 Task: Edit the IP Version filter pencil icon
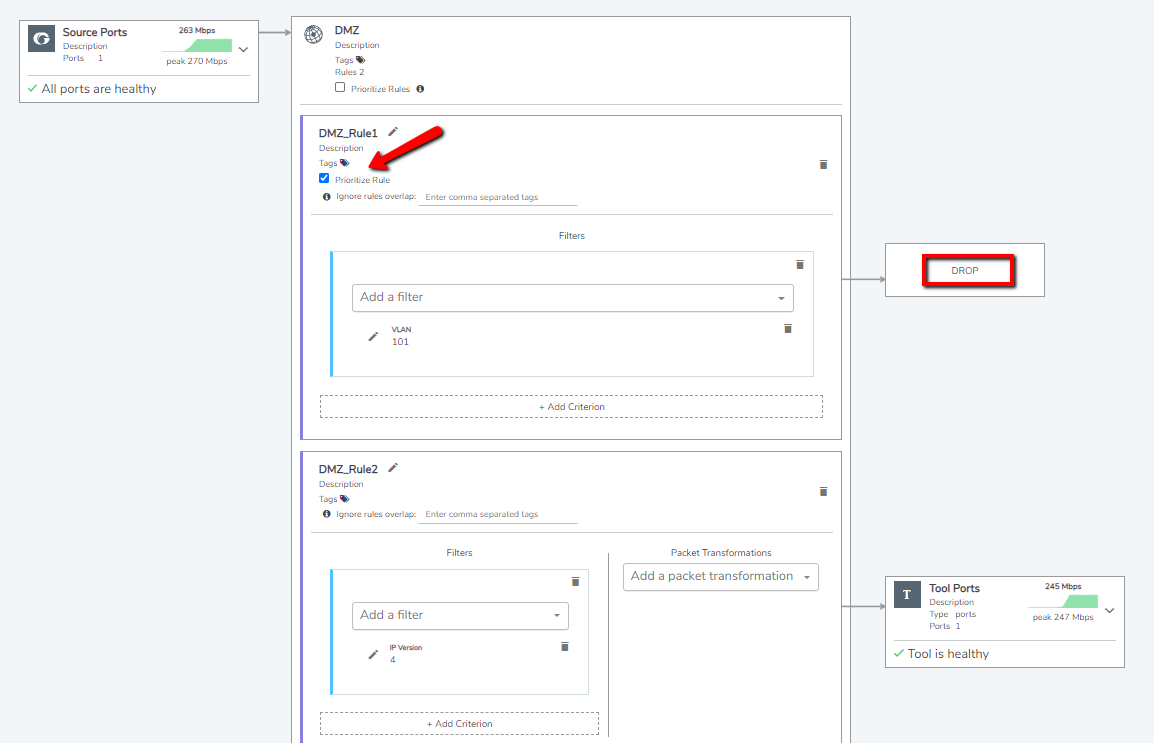tap(373, 654)
